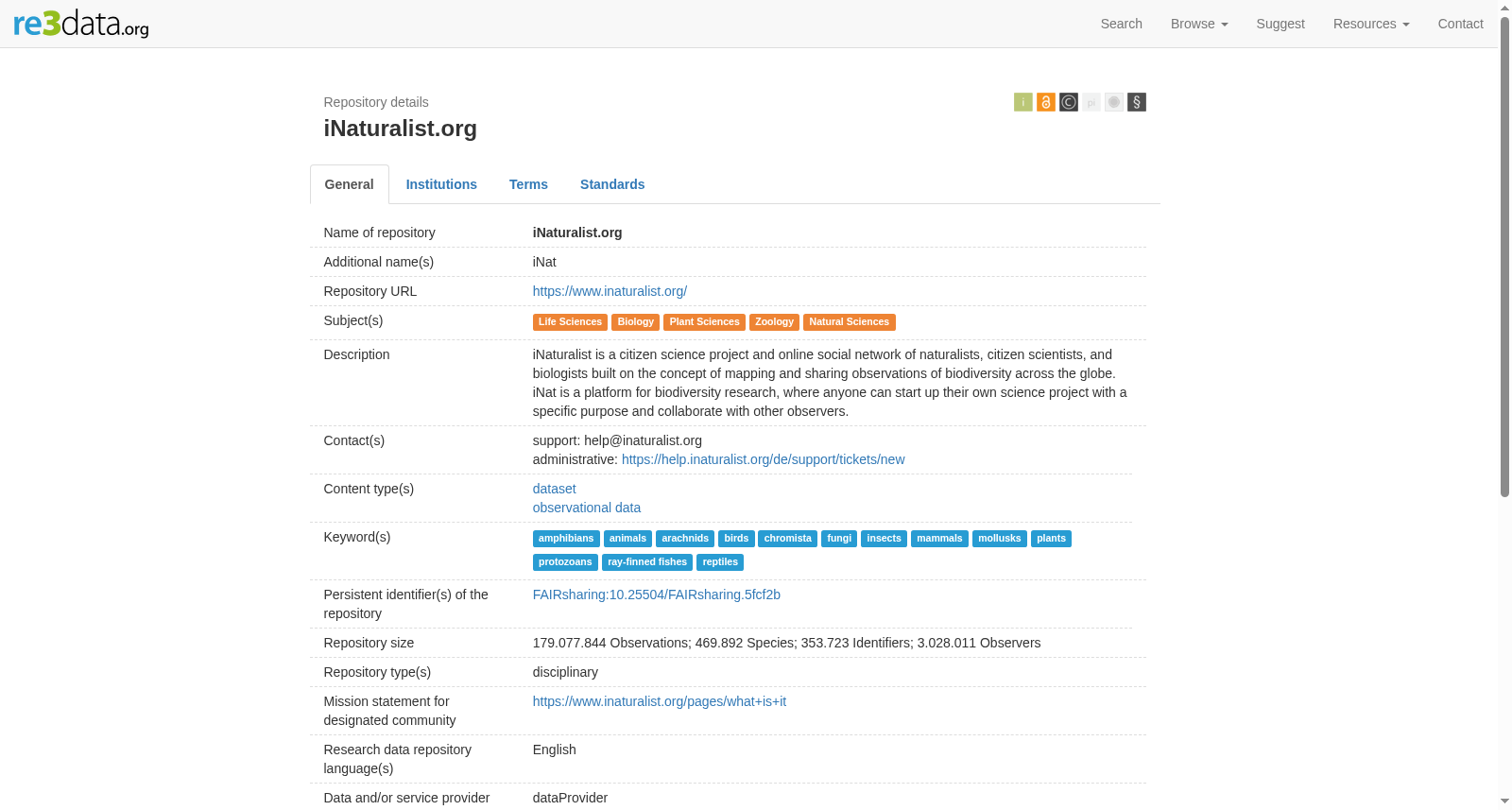Click the copyright license badge icon
This screenshot has width=1512, height=810.
(1069, 102)
